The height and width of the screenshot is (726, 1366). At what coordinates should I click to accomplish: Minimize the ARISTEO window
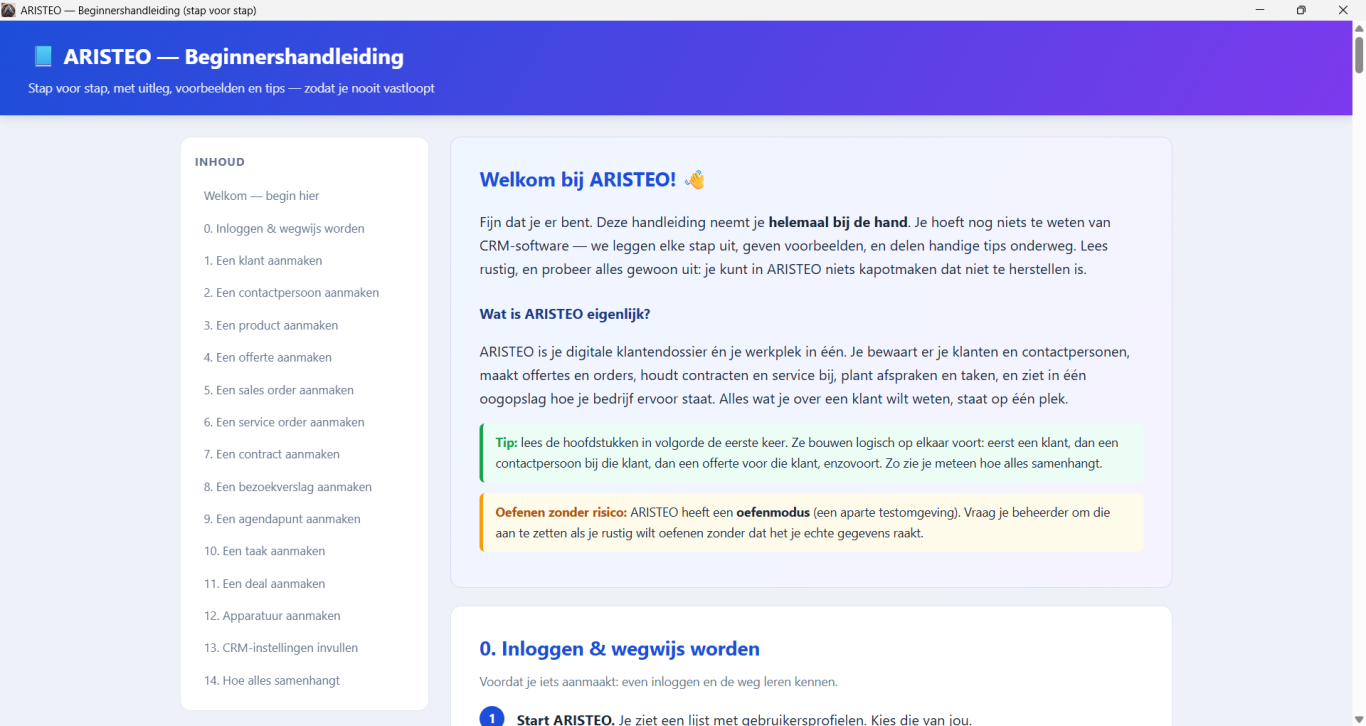(1260, 10)
